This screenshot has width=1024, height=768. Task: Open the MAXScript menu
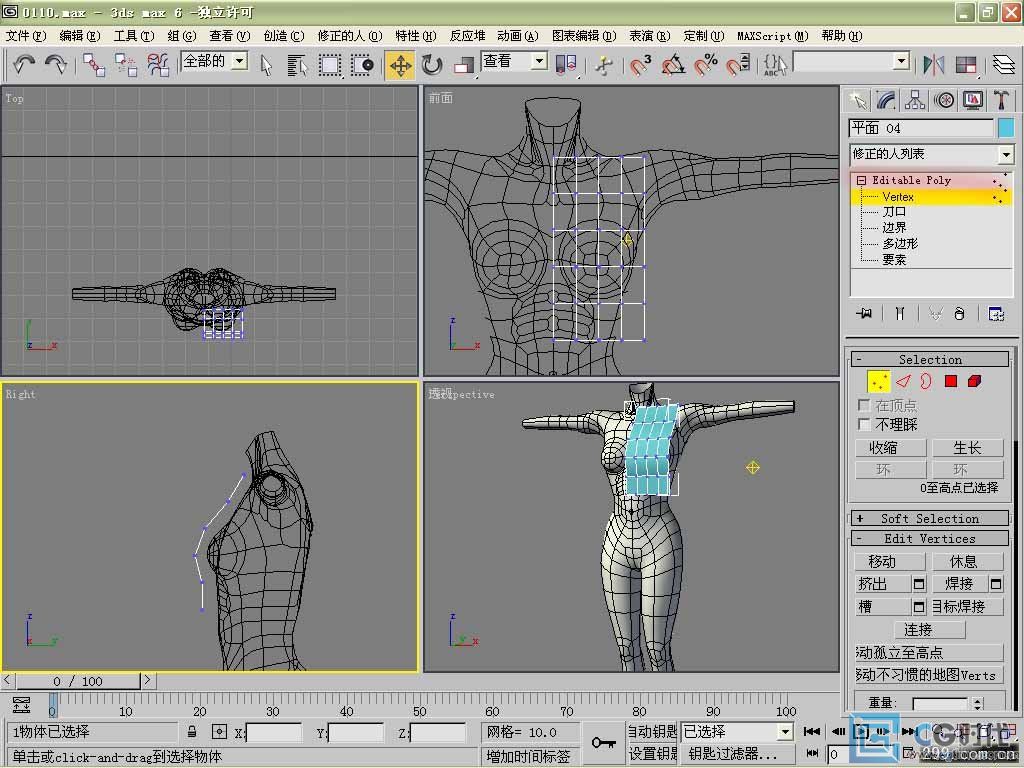pyautogui.click(x=773, y=36)
